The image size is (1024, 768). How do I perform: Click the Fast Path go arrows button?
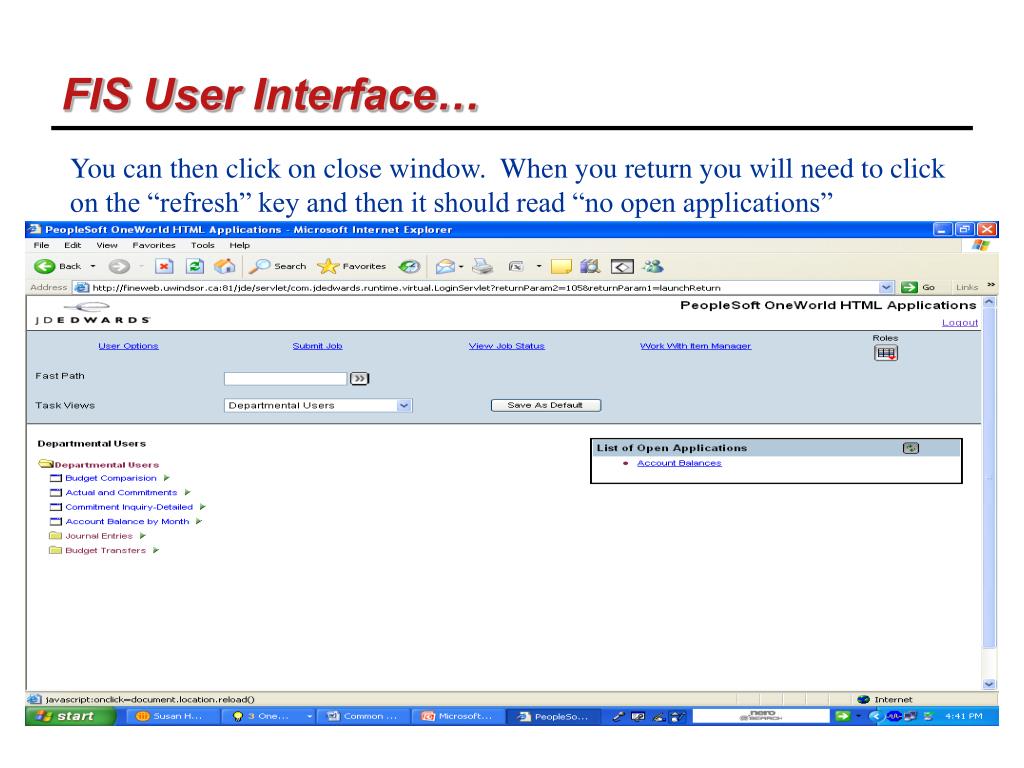[x=359, y=379]
